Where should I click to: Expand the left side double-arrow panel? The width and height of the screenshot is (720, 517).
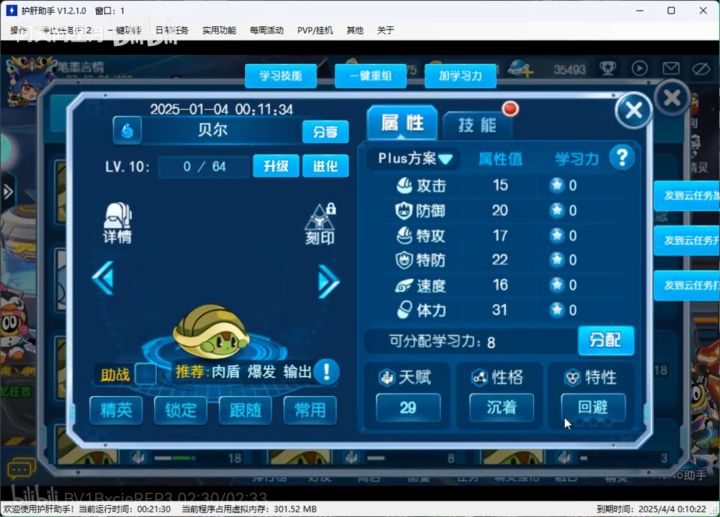click(8, 191)
